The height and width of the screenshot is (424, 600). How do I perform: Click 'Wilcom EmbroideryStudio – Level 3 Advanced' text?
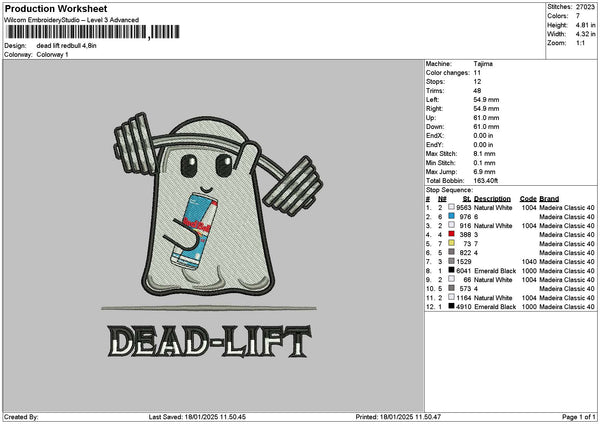[72, 20]
